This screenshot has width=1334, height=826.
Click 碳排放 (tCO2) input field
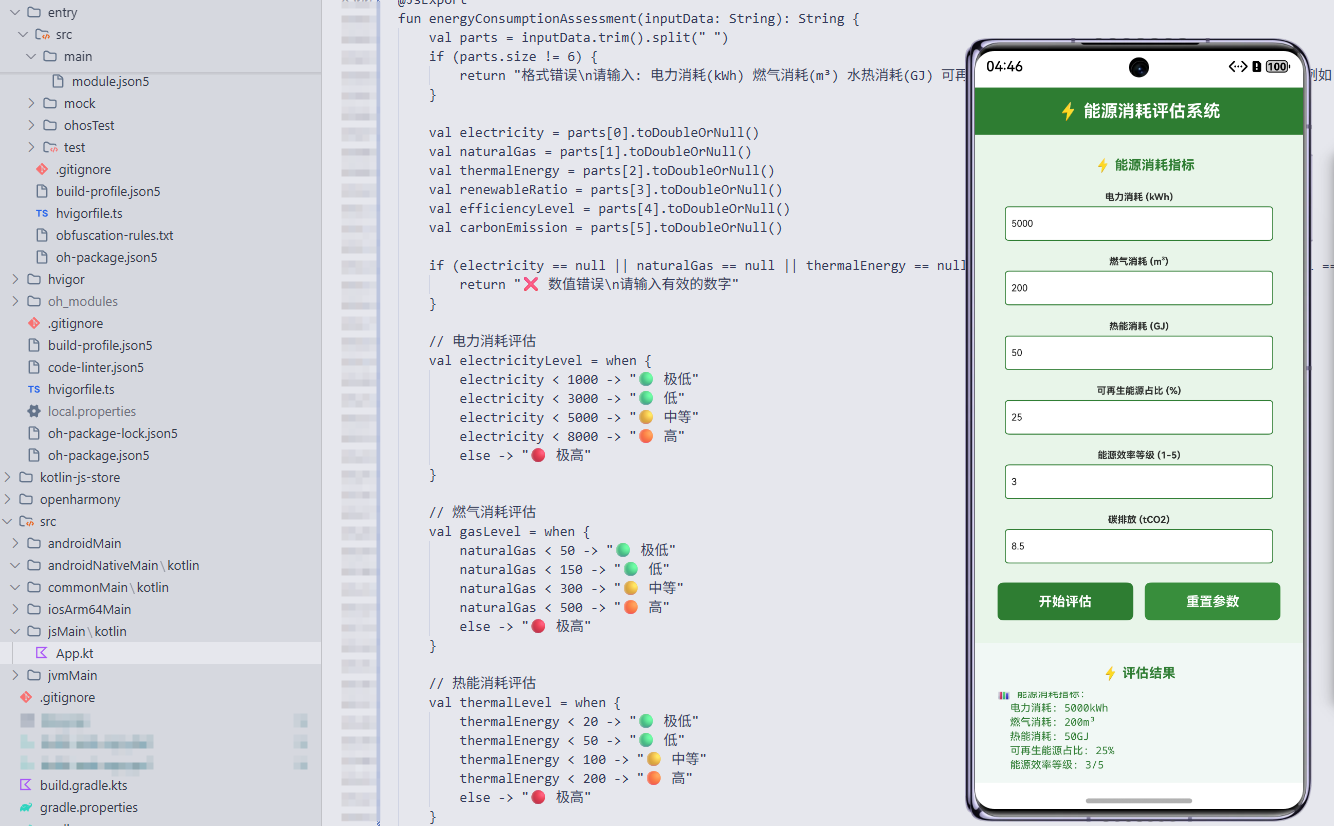[1138, 546]
